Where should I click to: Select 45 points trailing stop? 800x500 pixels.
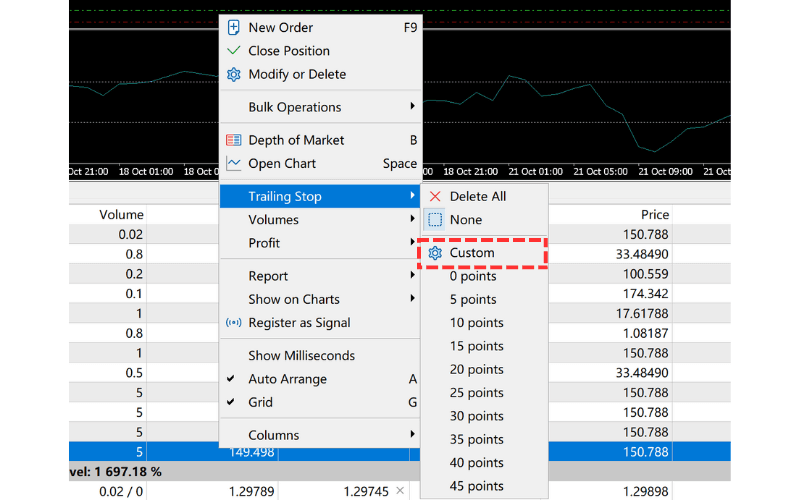[x=476, y=486]
